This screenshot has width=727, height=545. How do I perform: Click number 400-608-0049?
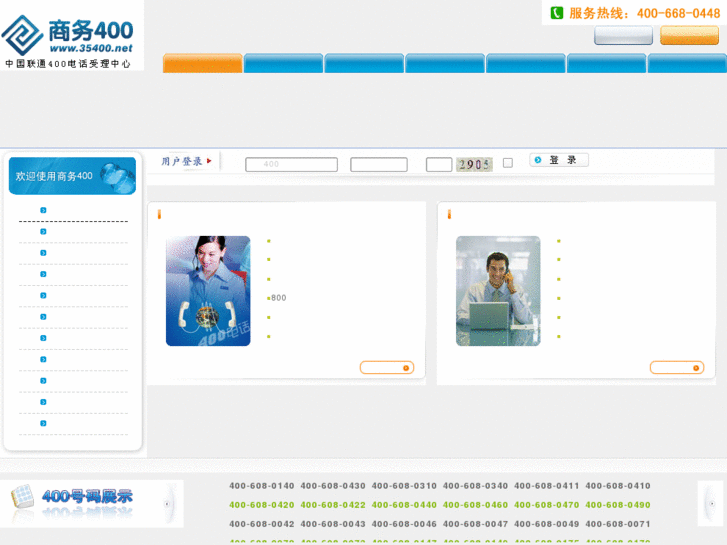pyautogui.click(x=547, y=524)
